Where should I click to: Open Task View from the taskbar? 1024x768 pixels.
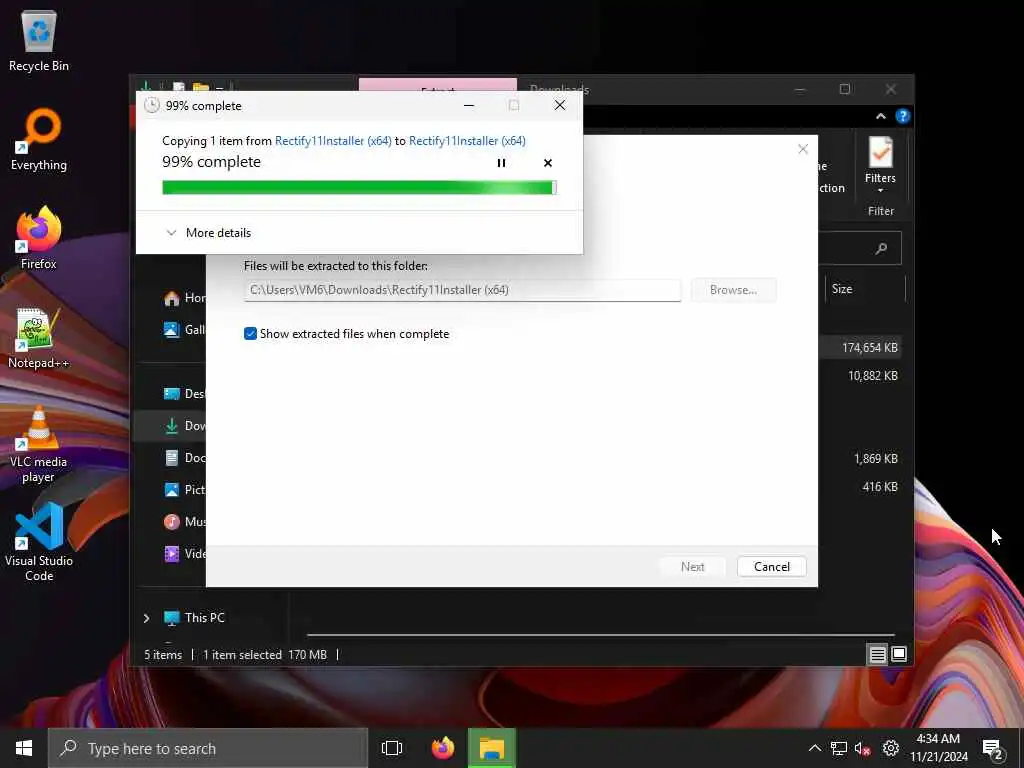click(x=392, y=748)
